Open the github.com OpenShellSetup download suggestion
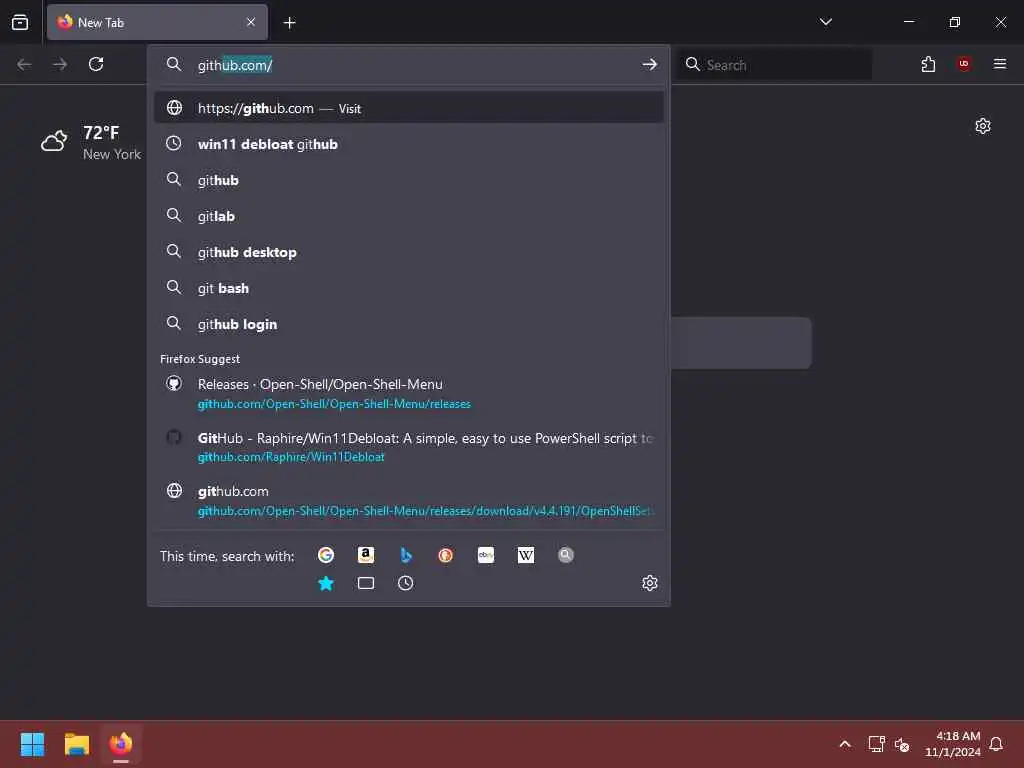 click(408, 501)
